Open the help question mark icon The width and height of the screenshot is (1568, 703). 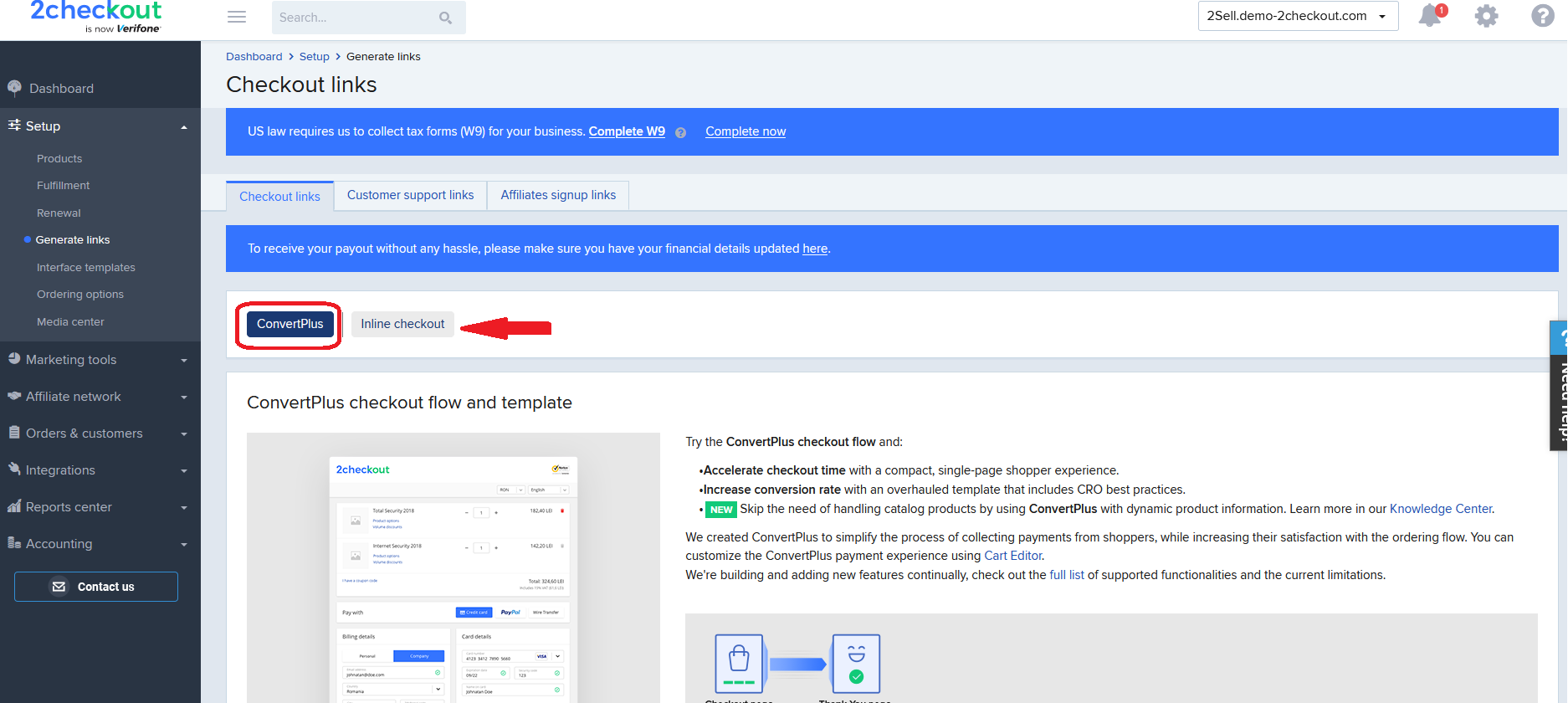[x=1543, y=16]
